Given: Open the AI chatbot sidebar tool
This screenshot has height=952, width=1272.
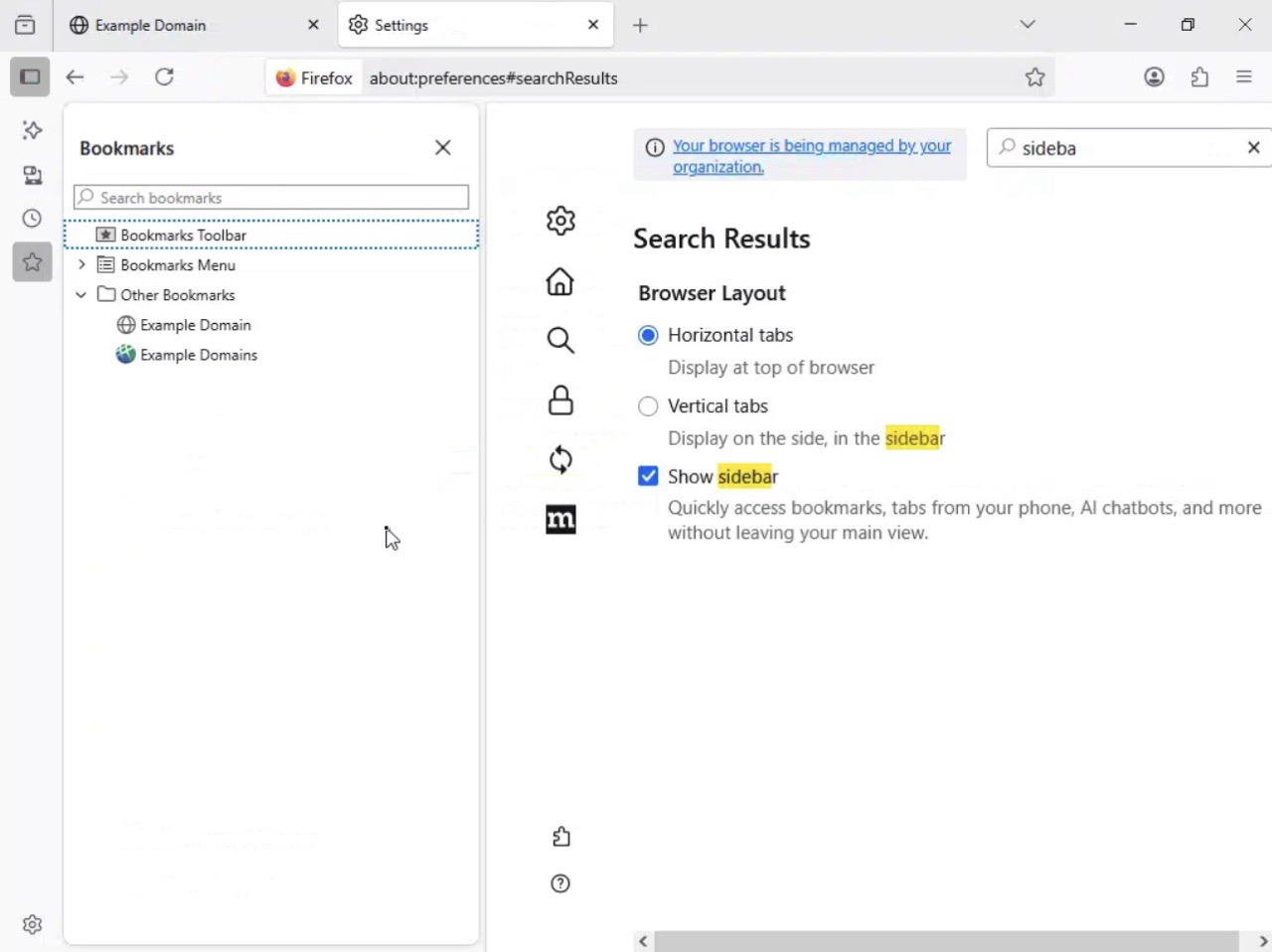Looking at the screenshot, I should coord(32,130).
